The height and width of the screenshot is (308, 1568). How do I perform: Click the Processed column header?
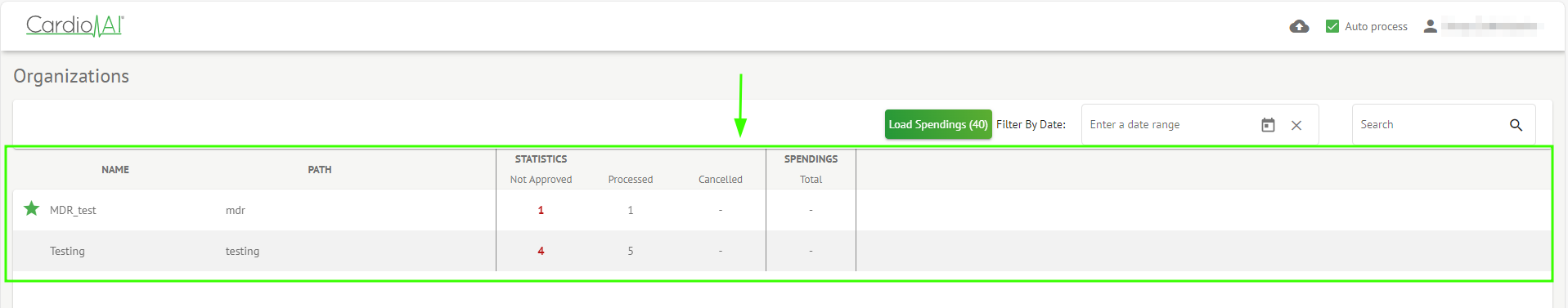631,180
